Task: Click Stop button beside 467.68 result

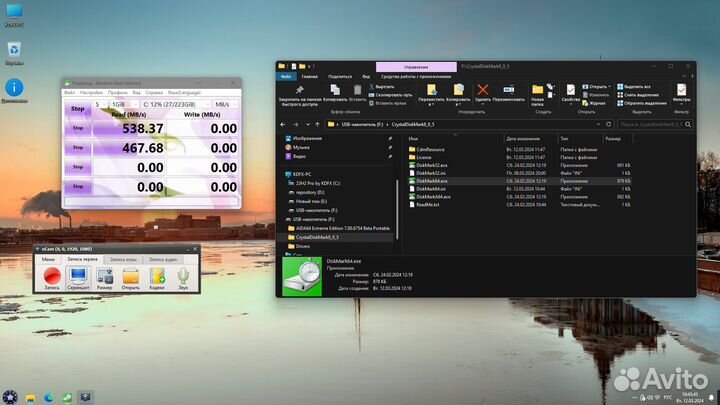Action: (x=78, y=147)
